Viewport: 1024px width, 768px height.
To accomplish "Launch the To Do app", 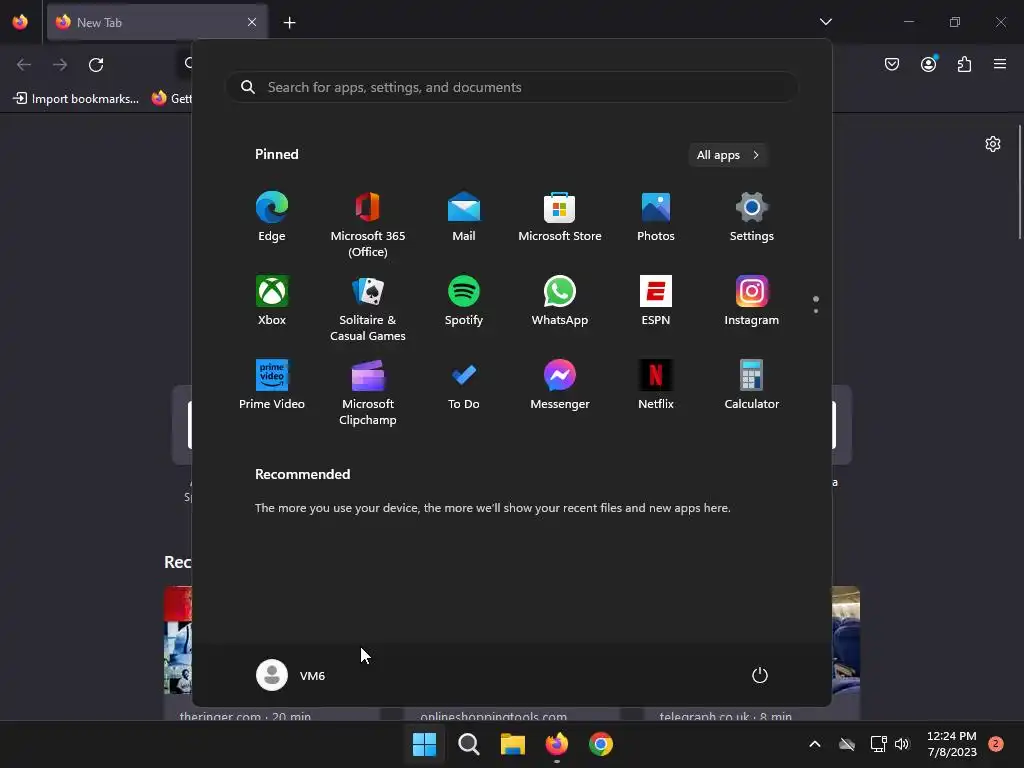I will click(x=464, y=385).
